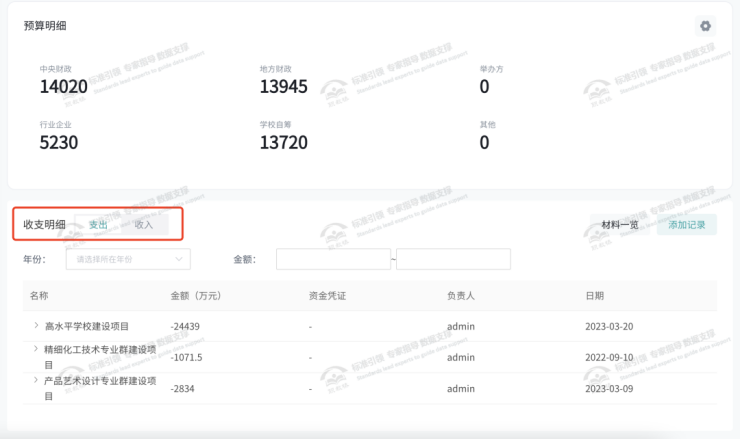Expand the 高水平学校建设项目 row
Screen dimensions: 740x439
(36, 325)
